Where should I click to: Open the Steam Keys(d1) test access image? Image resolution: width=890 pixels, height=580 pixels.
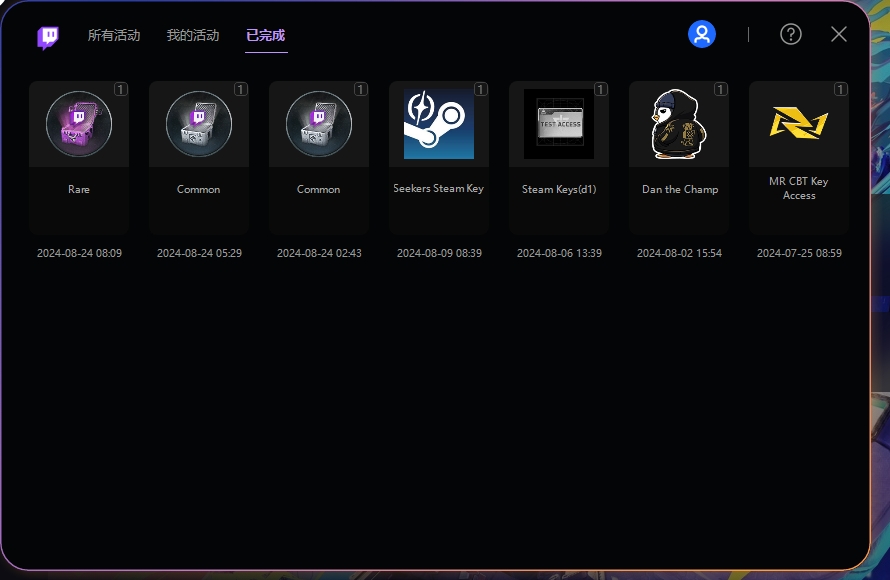coord(559,124)
